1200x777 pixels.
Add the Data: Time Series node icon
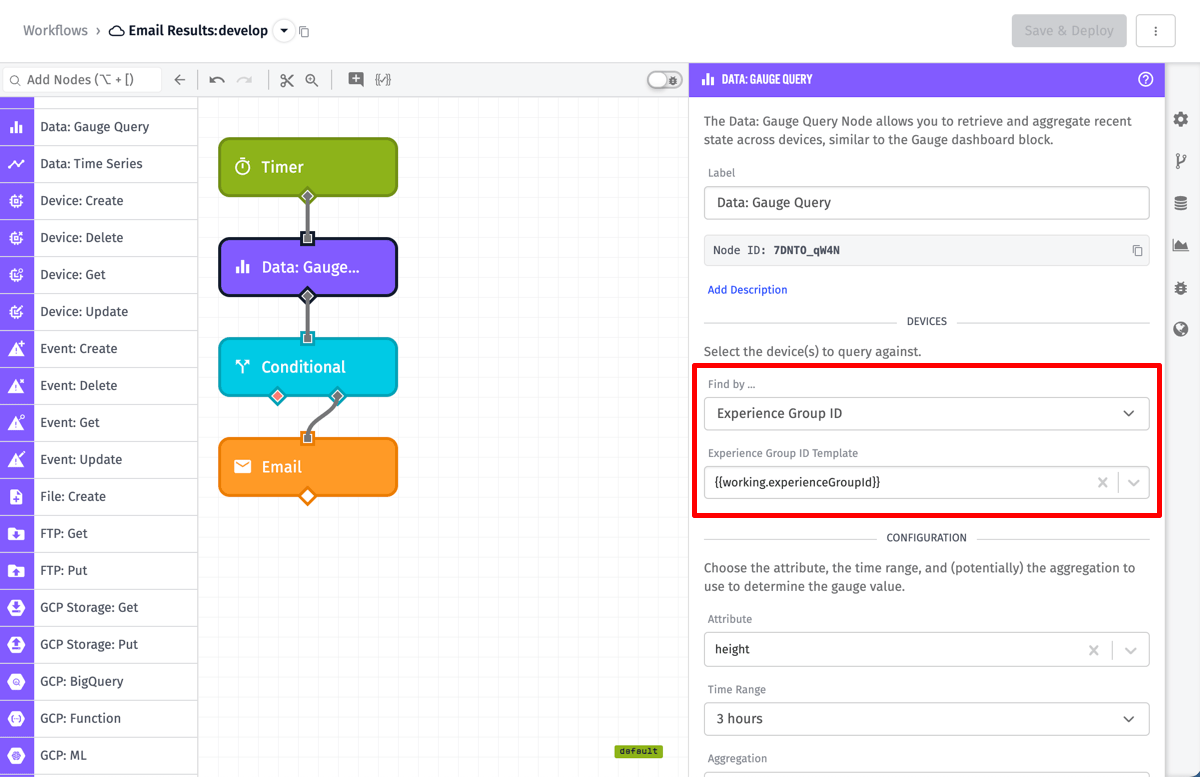pos(16,164)
